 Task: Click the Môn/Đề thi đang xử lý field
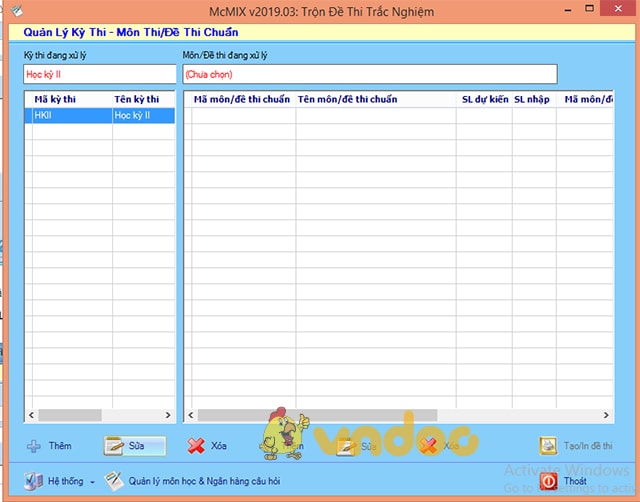click(369, 74)
